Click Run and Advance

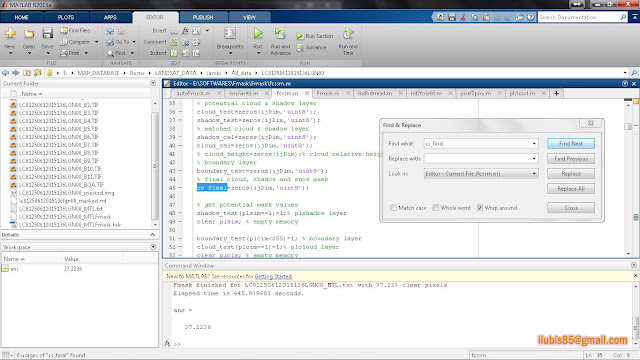280,41
